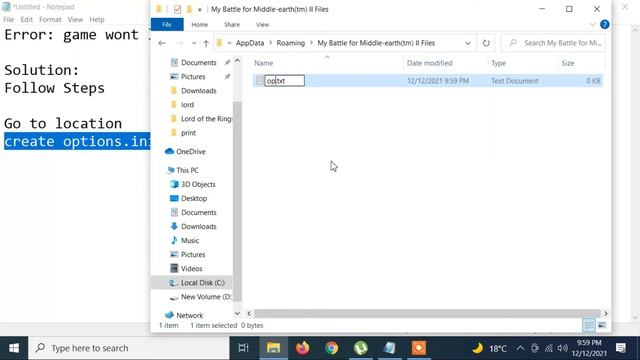The image size is (640, 360).
Task: Click sidebar scroll up arrow
Action: tap(237, 60)
